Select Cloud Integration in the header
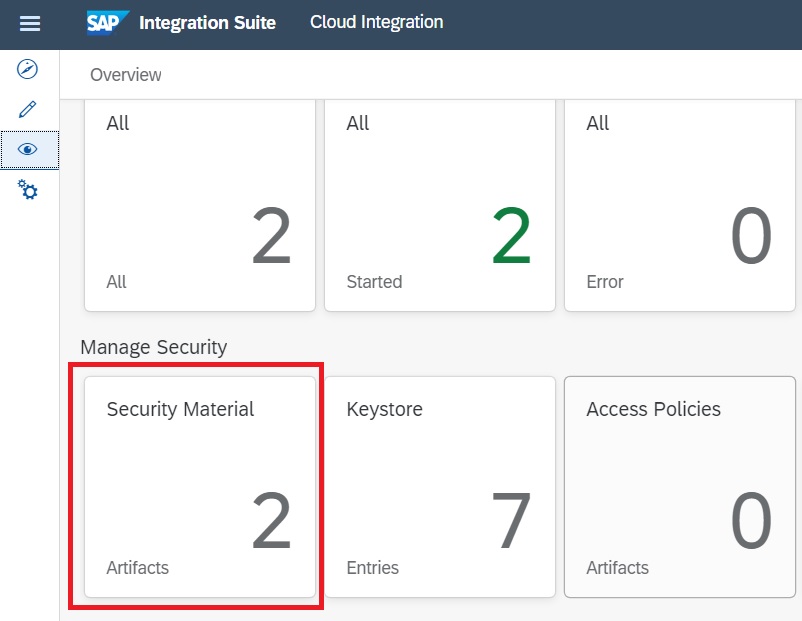Viewport: 802px width, 621px height. [x=376, y=22]
